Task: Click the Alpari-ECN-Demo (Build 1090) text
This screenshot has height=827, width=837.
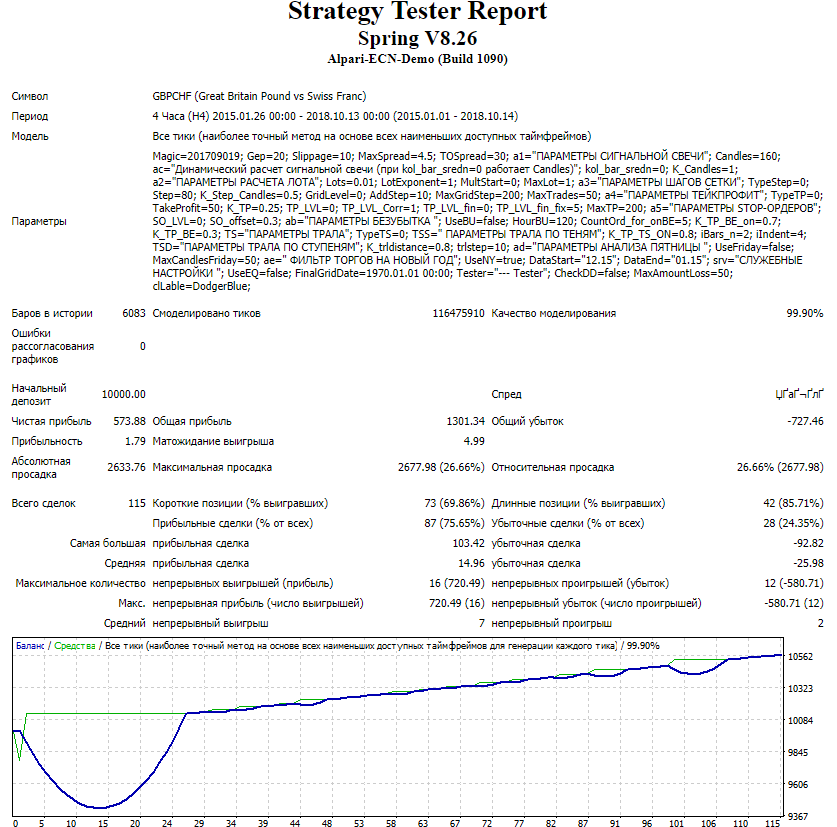Action: point(418,59)
